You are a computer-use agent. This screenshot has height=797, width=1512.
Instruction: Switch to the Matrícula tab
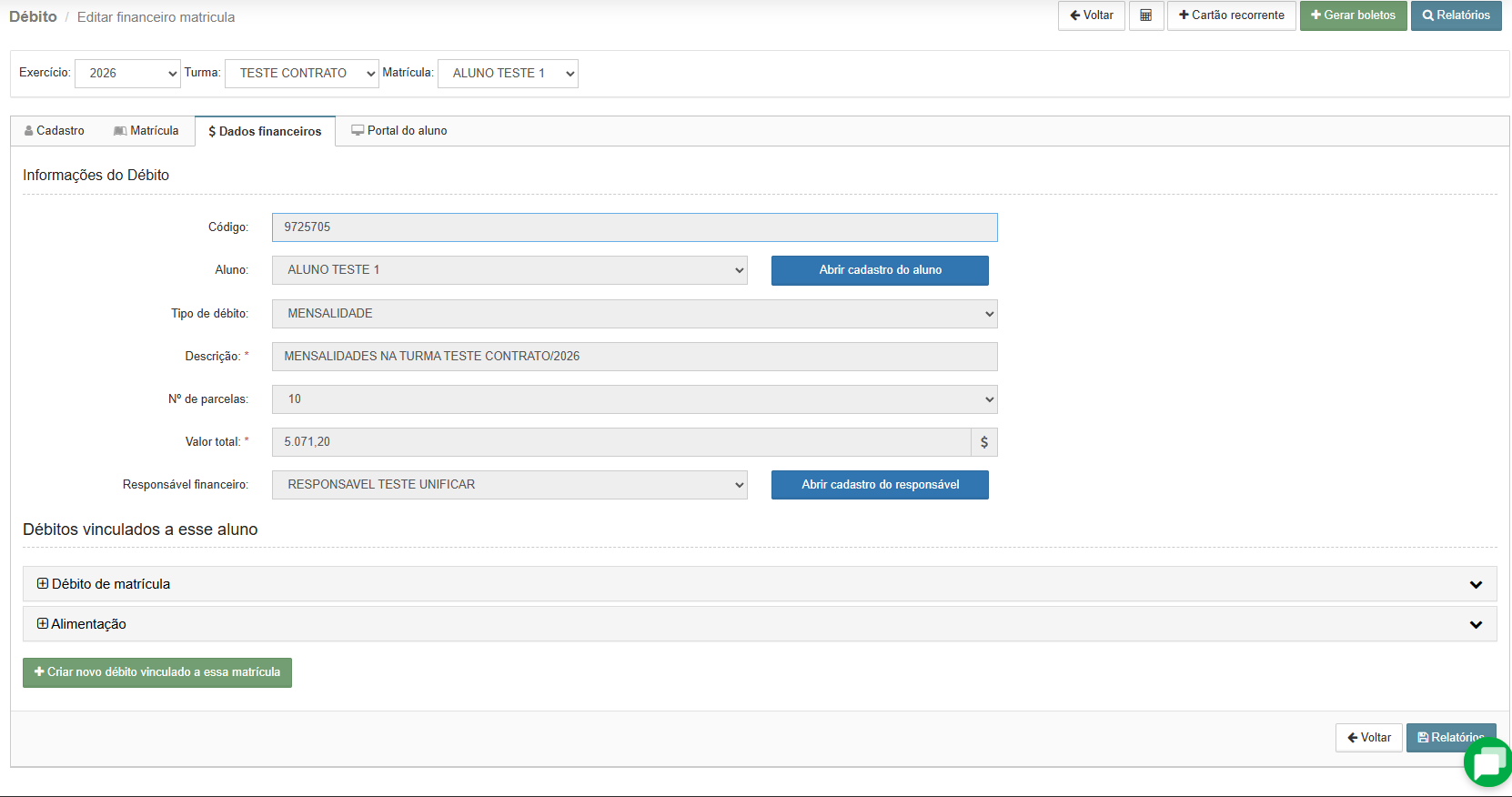click(x=146, y=131)
